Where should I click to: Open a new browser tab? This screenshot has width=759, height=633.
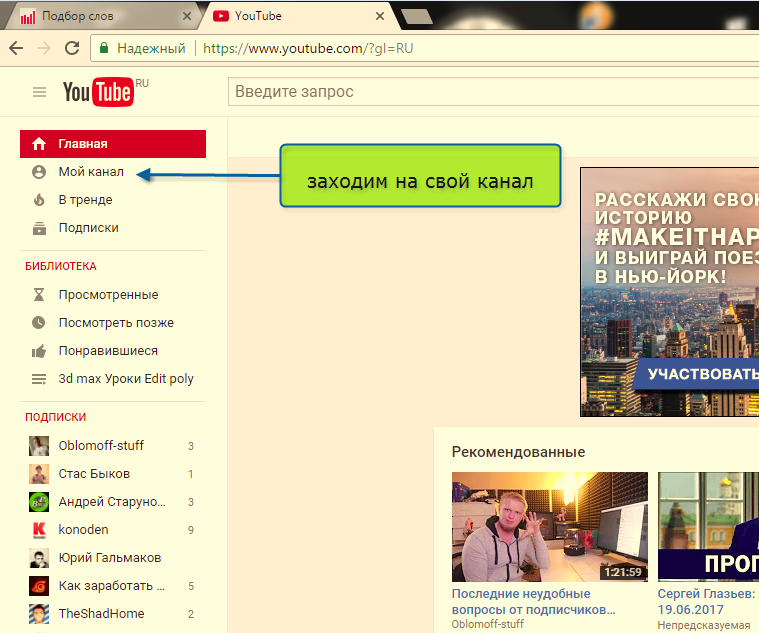coord(417,16)
